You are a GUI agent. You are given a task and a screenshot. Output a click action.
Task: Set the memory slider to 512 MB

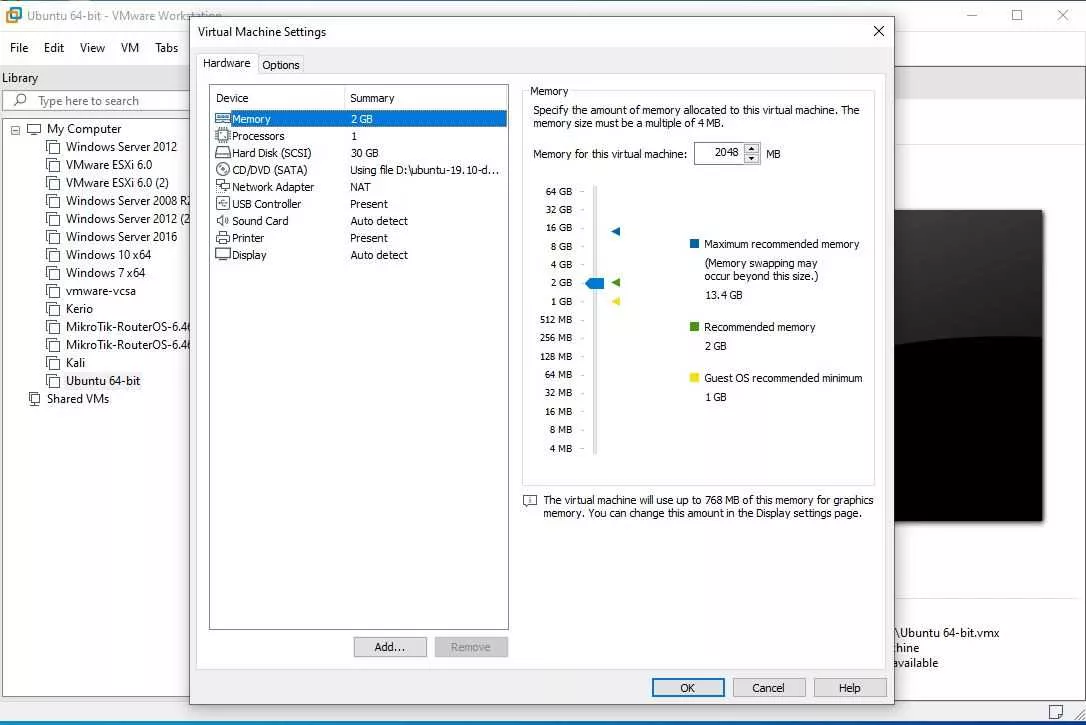pos(595,319)
